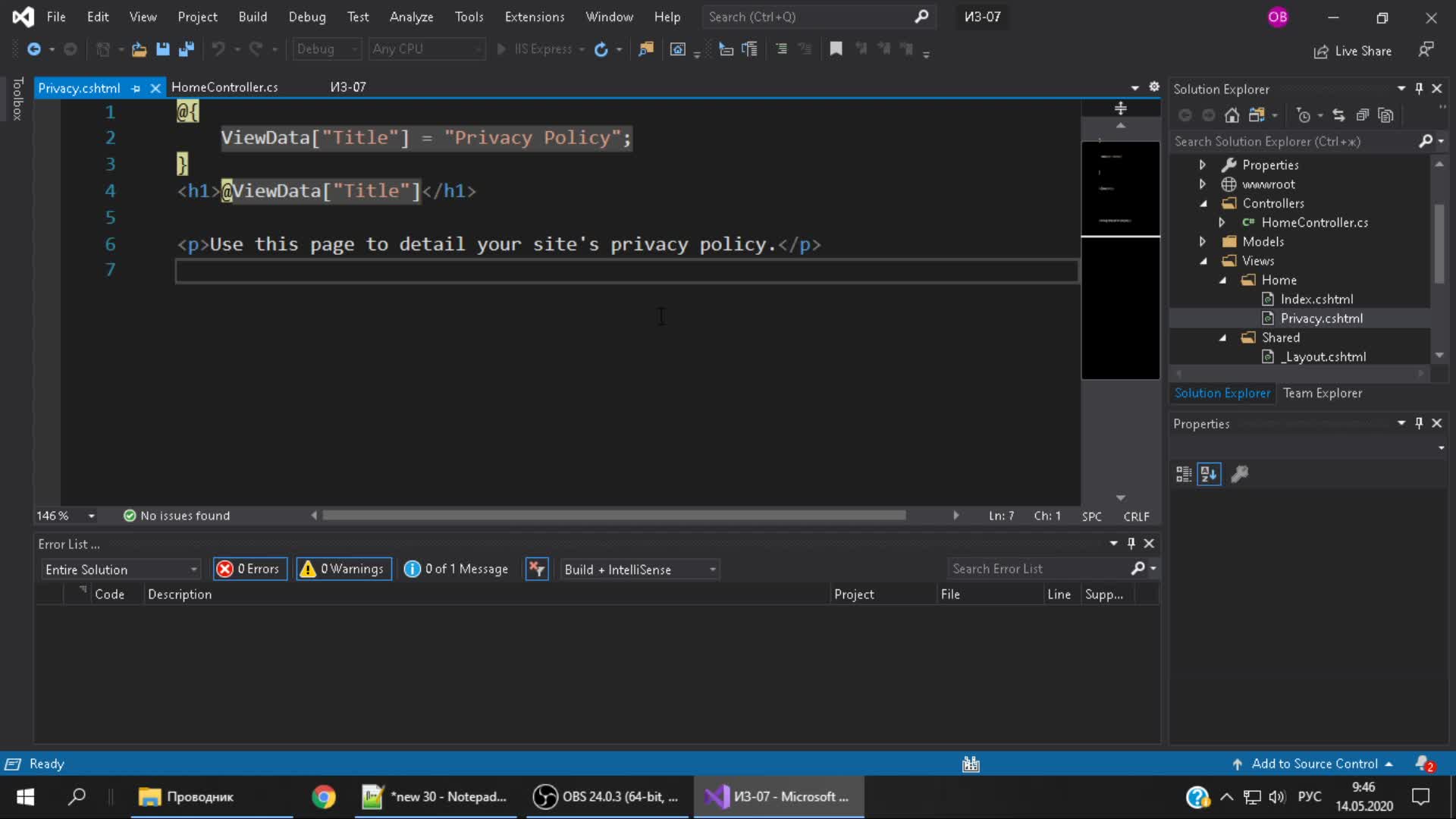This screenshot has height=819, width=1456.
Task: Click the Navigate Backward toolbar icon
Action: coord(33,49)
